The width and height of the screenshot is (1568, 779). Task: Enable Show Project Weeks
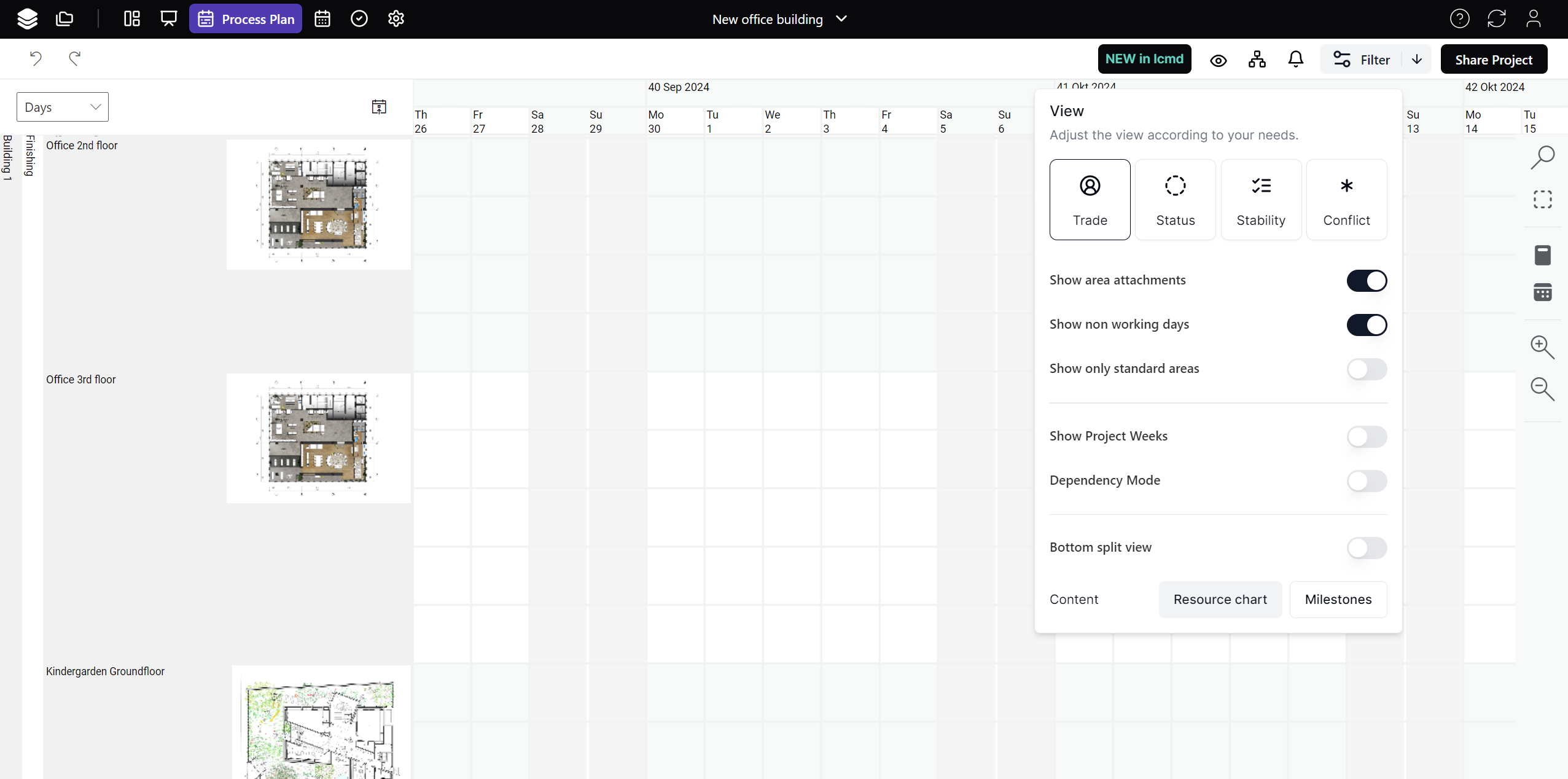(1367, 437)
